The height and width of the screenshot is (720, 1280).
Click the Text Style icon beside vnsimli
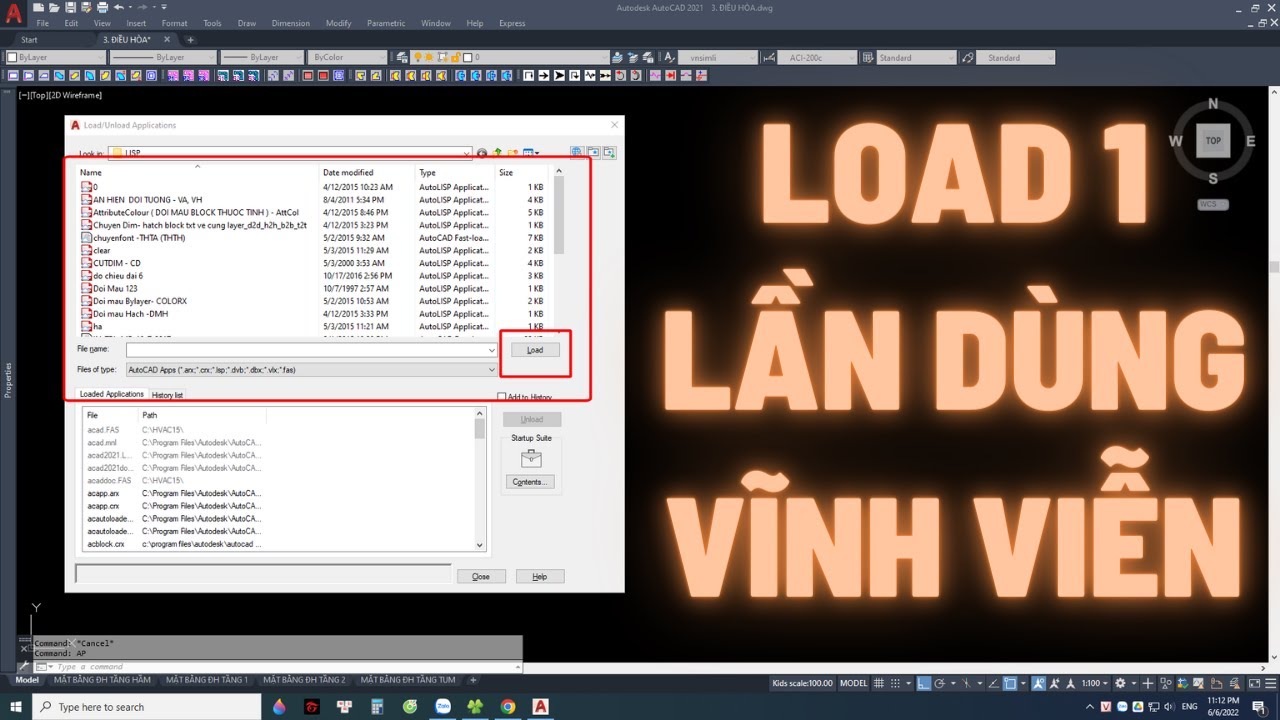[670, 57]
